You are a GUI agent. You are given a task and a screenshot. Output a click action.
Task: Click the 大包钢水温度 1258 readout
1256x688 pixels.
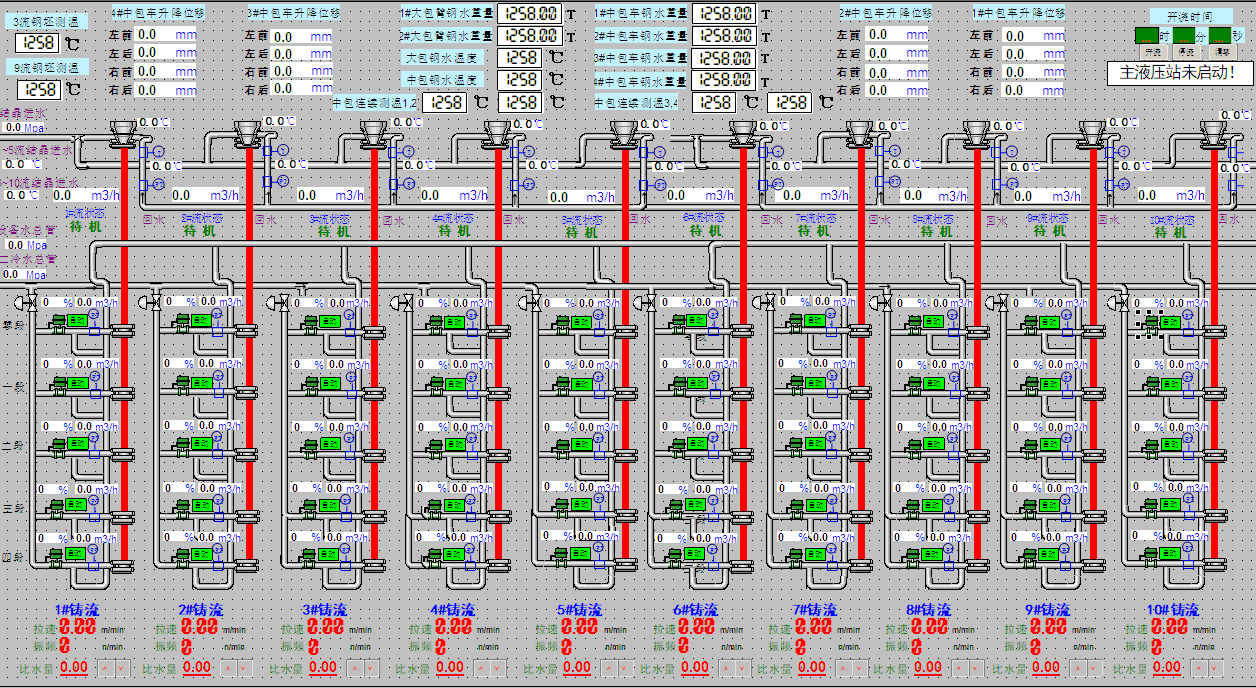tap(520, 57)
